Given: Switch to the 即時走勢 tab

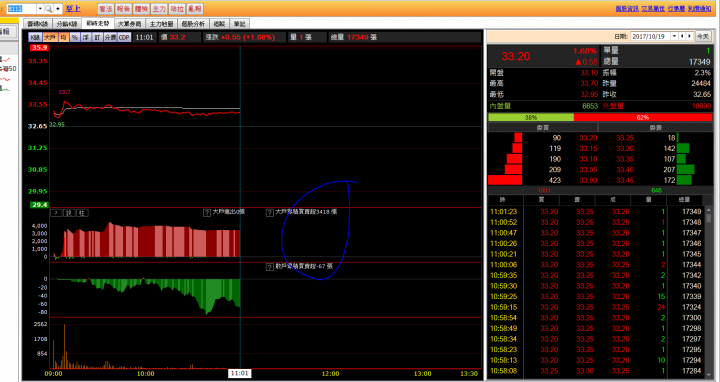Looking at the screenshot, I should click(x=98, y=23).
